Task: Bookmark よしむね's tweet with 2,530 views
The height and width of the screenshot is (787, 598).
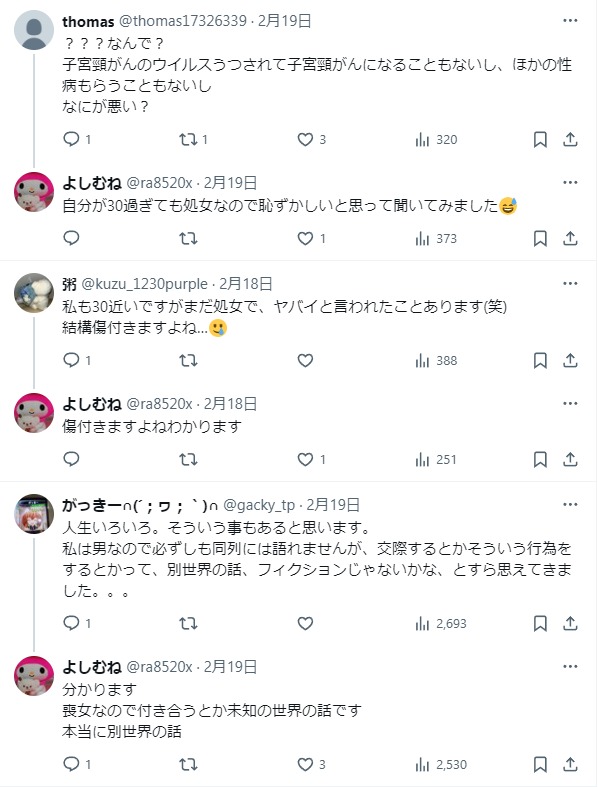Action: click(540, 764)
